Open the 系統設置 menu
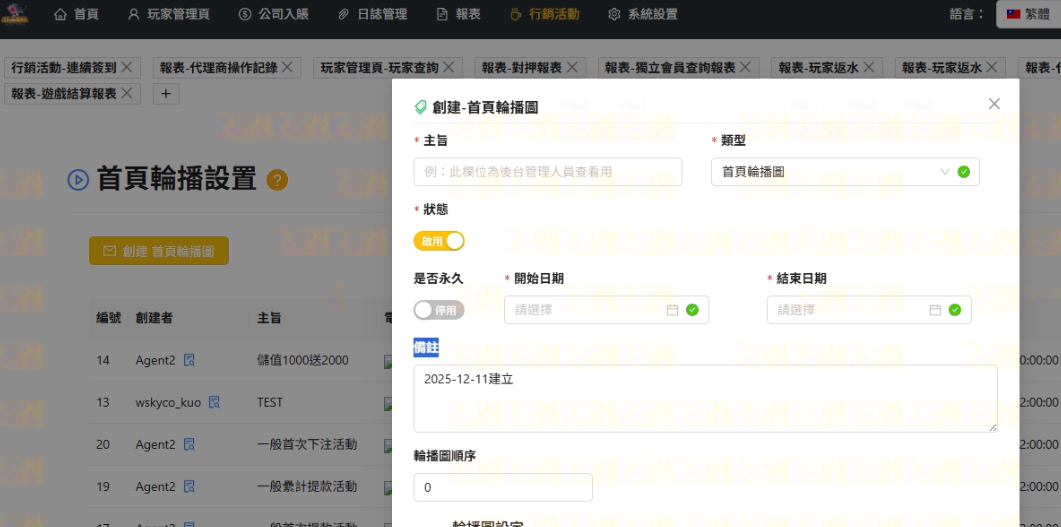This screenshot has width=1061, height=527. point(642,15)
